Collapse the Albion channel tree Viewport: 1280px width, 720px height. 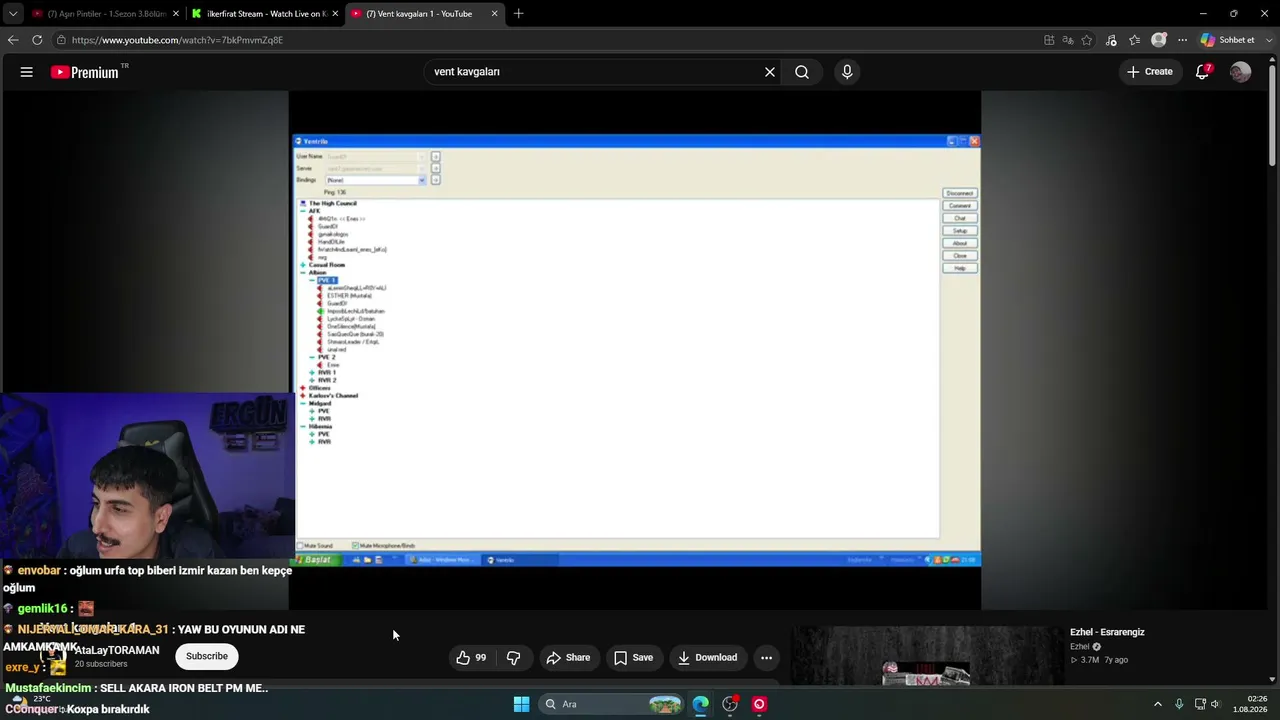point(303,273)
